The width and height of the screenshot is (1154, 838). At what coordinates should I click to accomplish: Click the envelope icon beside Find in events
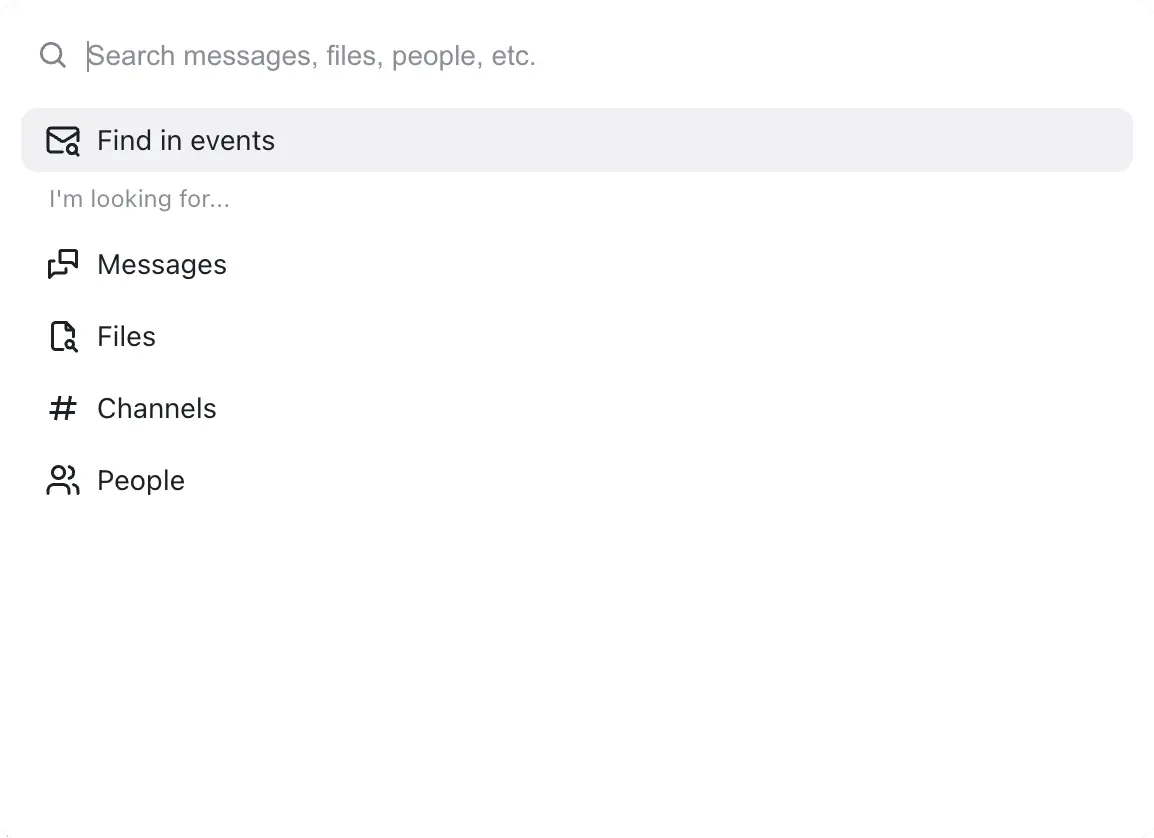[x=62, y=140]
